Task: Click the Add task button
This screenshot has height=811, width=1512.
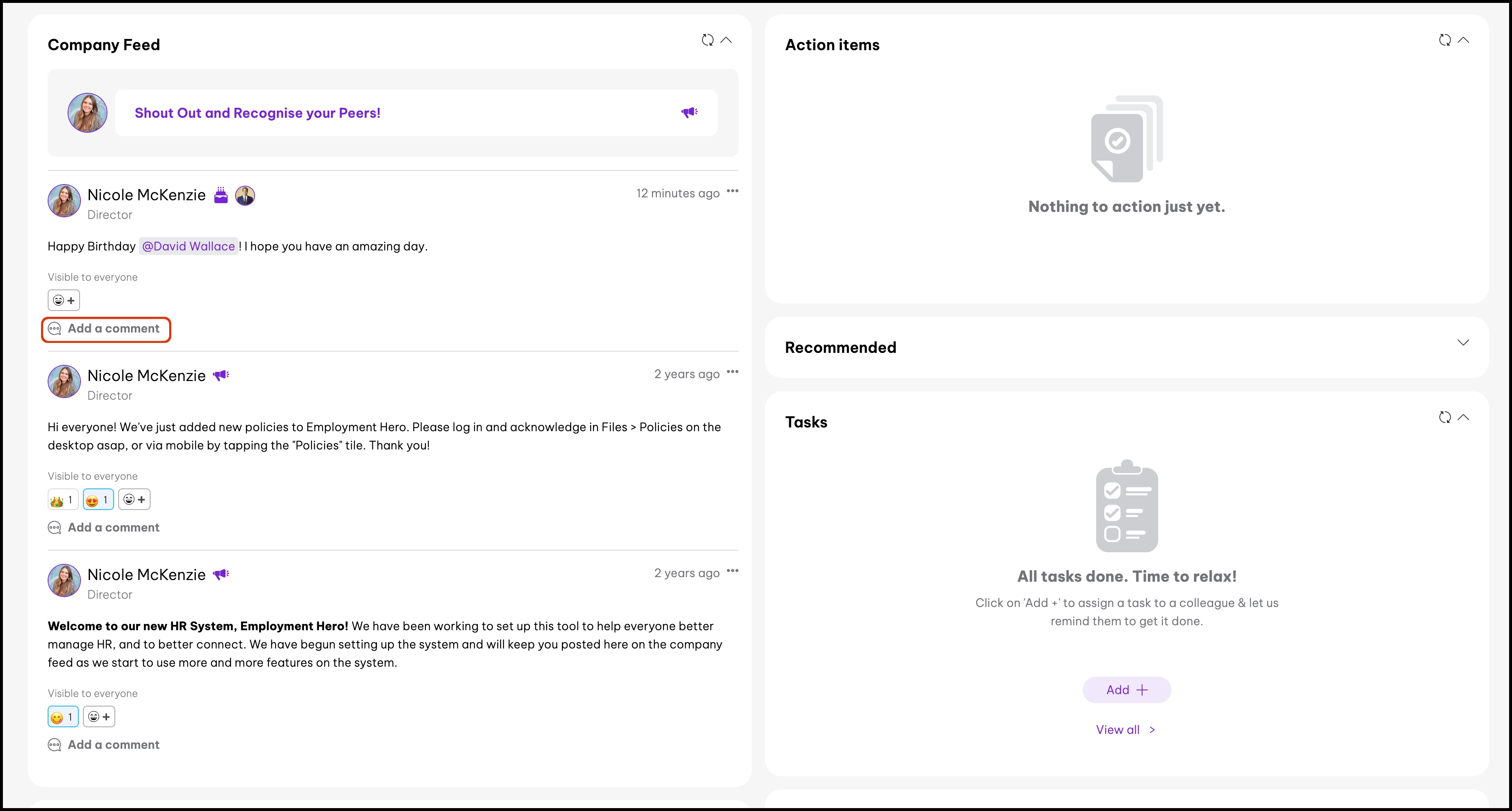Action: tap(1126, 690)
